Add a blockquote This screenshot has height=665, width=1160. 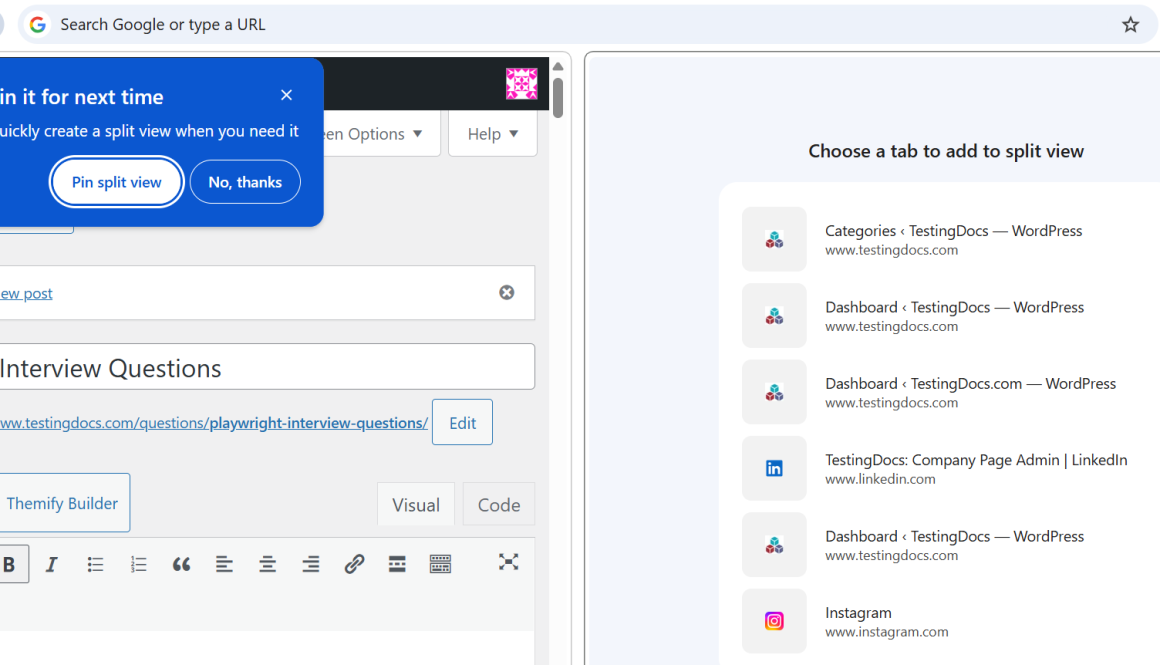pyautogui.click(x=181, y=564)
